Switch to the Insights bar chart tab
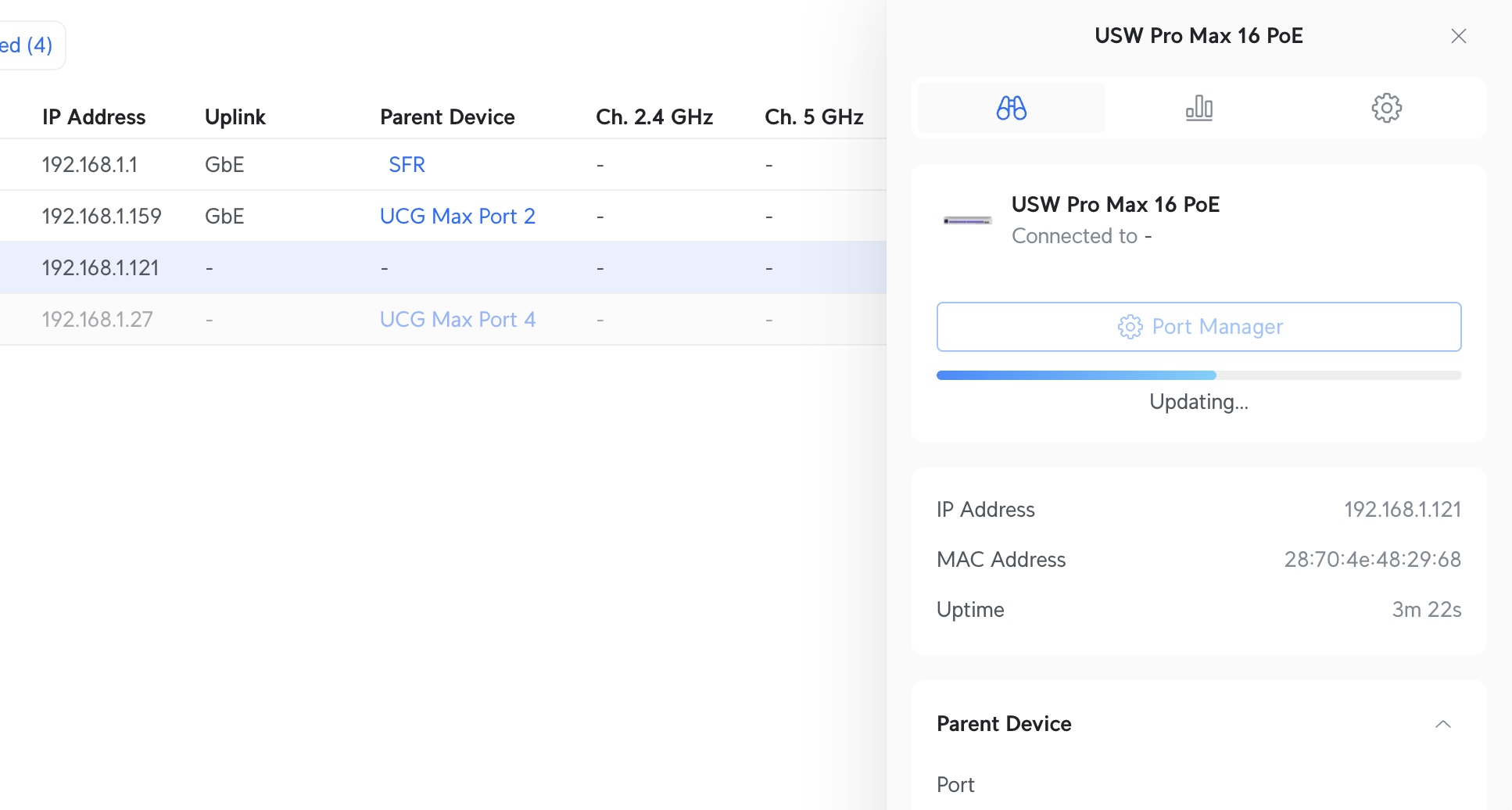The image size is (1512, 810). pos(1198,108)
